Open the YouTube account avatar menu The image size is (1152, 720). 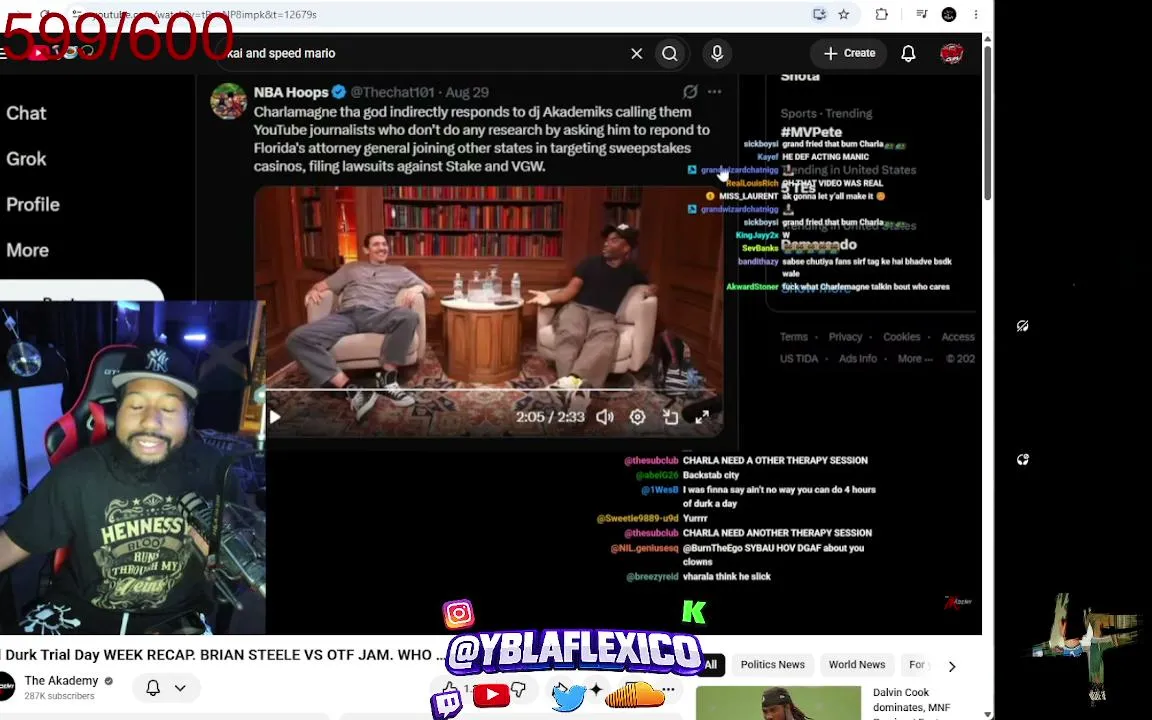(951, 54)
